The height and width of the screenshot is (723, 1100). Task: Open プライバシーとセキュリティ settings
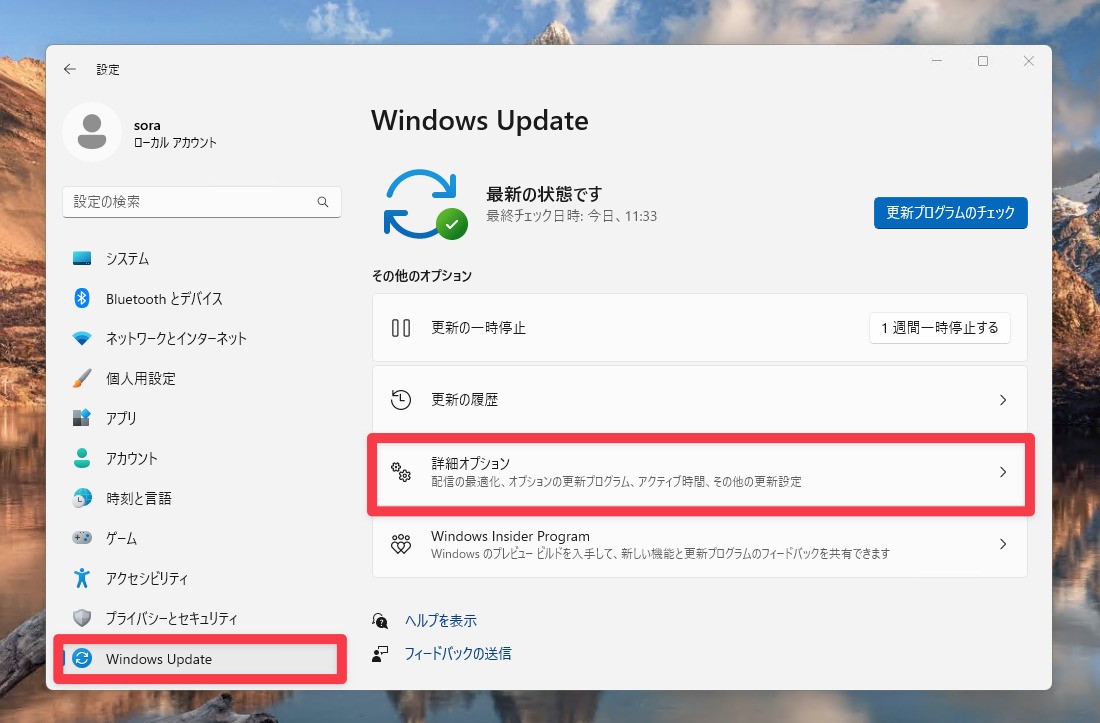[202, 618]
